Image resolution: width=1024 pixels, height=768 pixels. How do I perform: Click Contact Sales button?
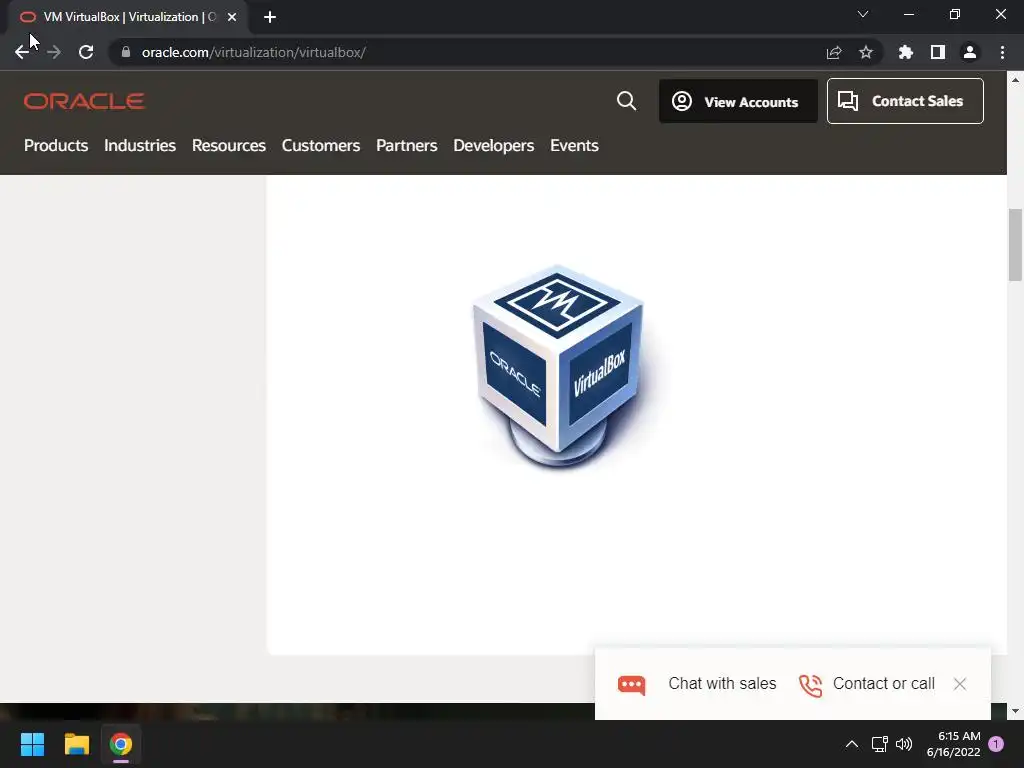[x=905, y=101]
